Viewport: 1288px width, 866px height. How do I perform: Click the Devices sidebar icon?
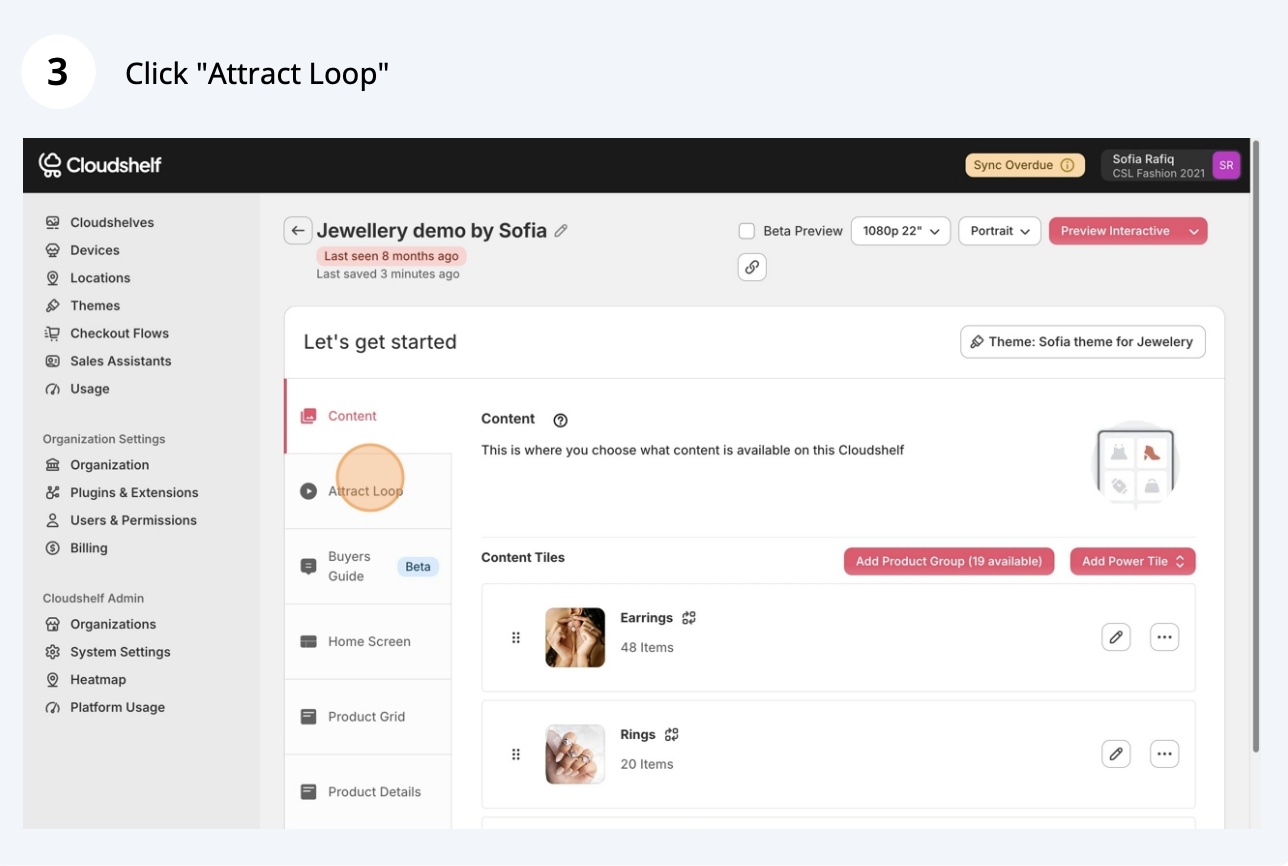coord(53,250)
